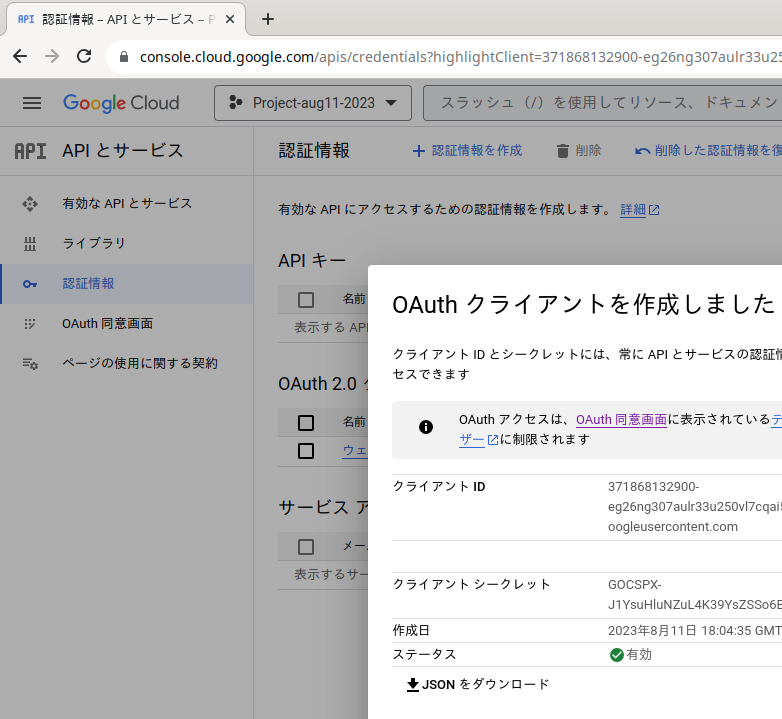782x719 pixels.
Task: Click the library grid icon in sidebar
Action: pos(30,244)
